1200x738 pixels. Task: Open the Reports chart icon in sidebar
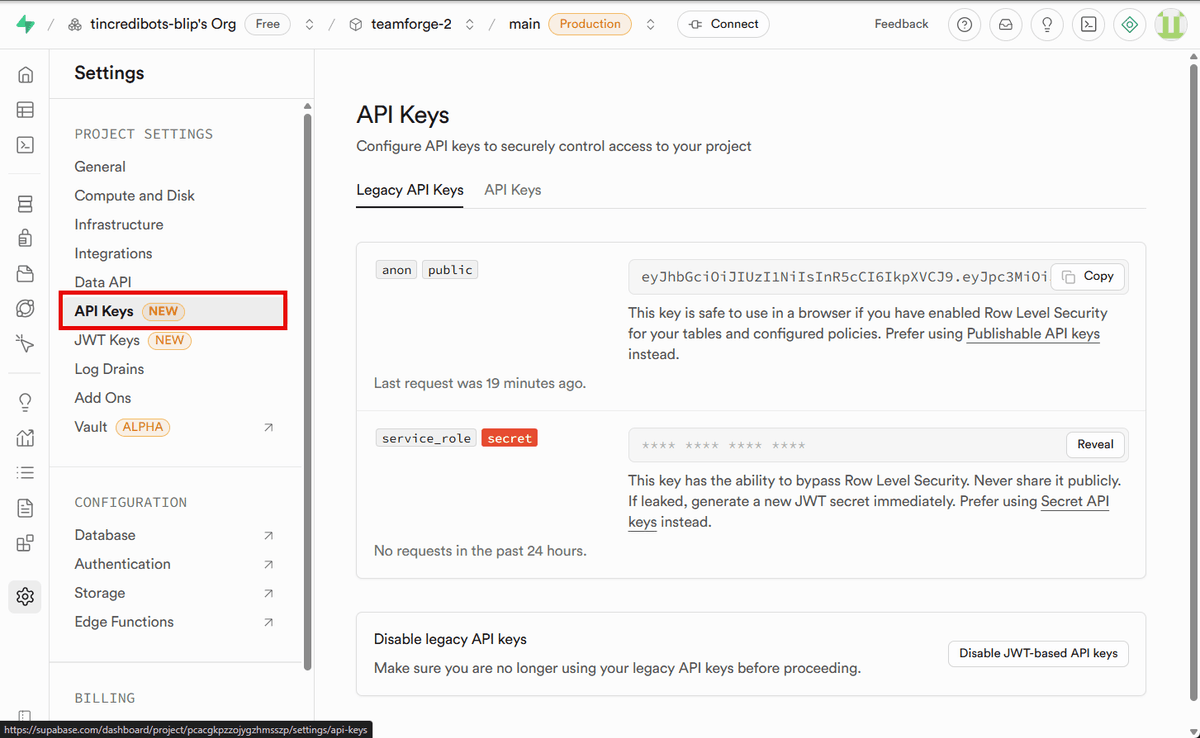pyautogui.click(x=25, y=436)
